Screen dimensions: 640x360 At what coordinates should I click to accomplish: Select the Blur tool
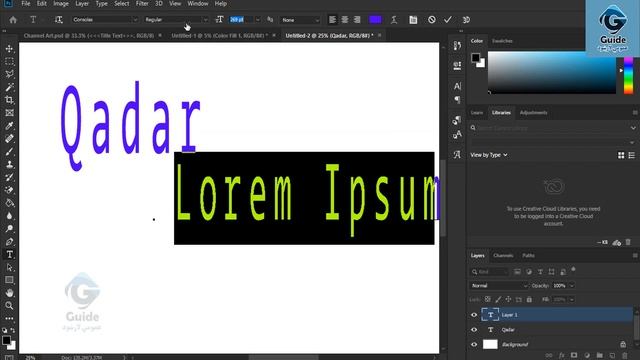pyautogui.click(x=9, y=216)
